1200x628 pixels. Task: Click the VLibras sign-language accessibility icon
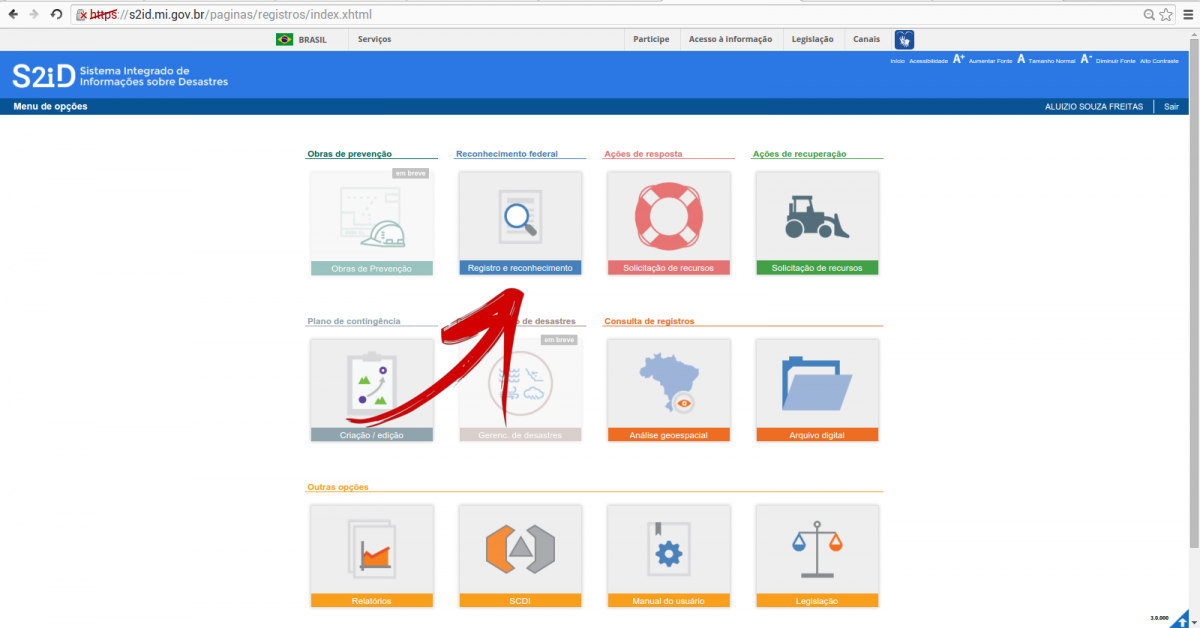[x=904, y=40]
